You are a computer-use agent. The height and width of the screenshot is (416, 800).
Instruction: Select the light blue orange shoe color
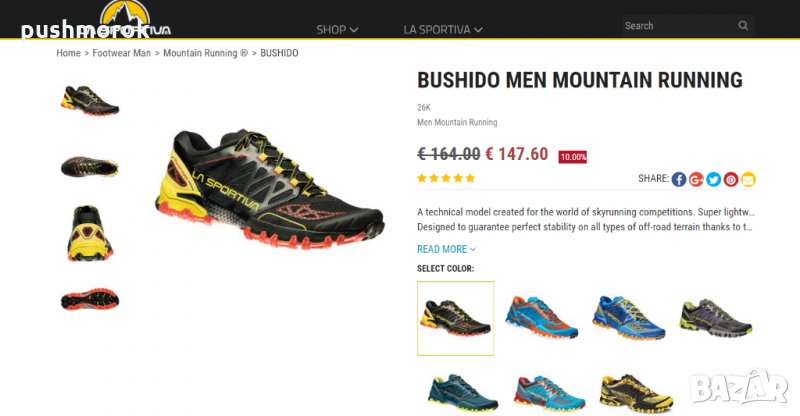coord(542,317)
